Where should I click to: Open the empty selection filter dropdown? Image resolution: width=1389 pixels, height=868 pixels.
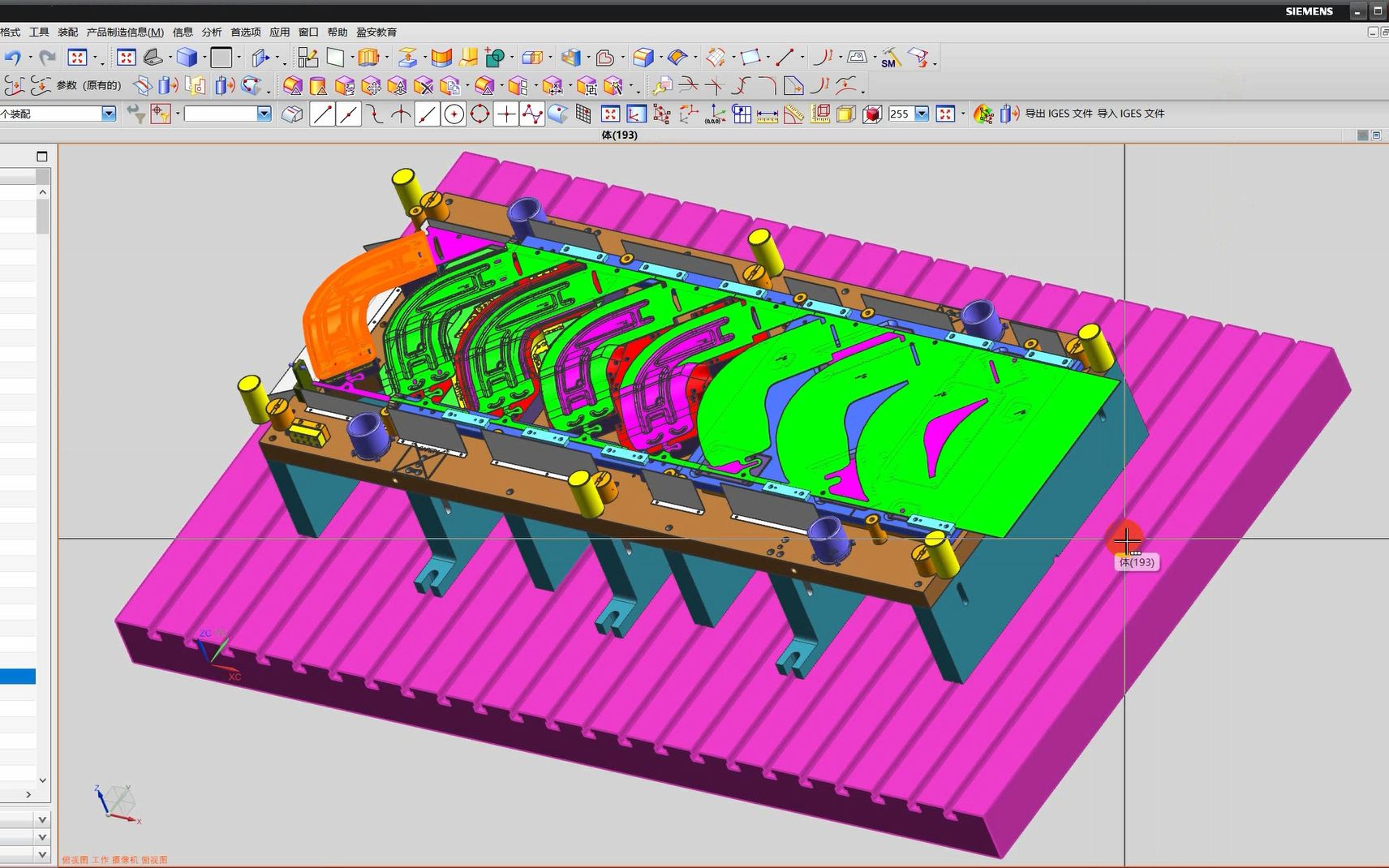[264, 114]
